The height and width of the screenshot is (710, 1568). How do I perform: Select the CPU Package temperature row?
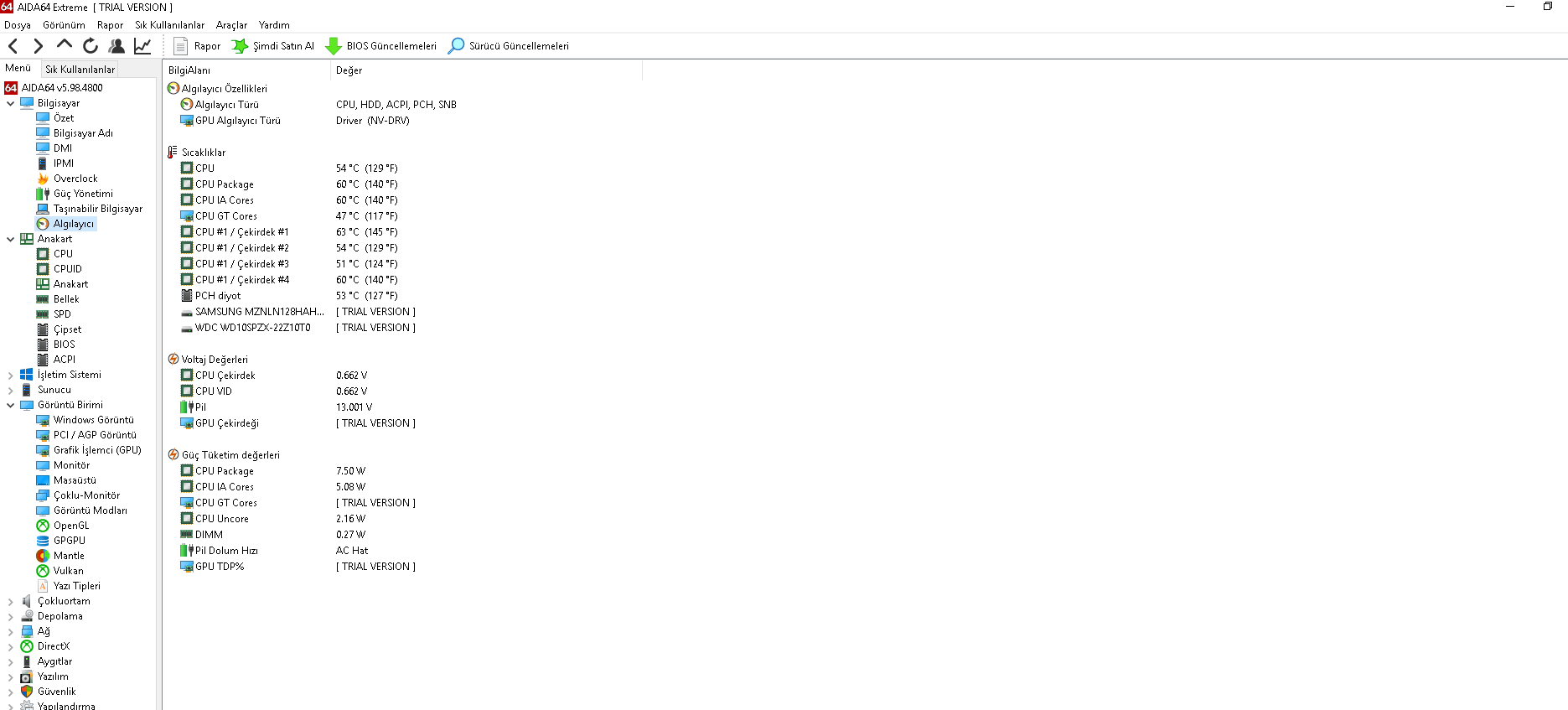pyautogui.click(x=289, y=184)
